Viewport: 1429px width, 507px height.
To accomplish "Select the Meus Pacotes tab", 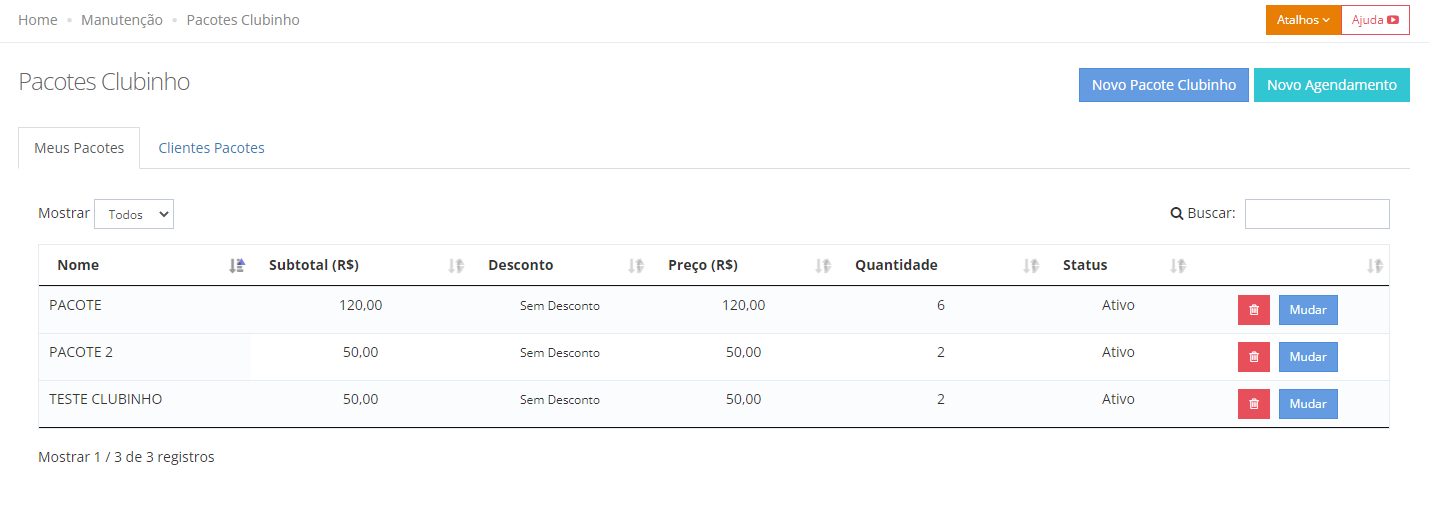I will point(79,148).
